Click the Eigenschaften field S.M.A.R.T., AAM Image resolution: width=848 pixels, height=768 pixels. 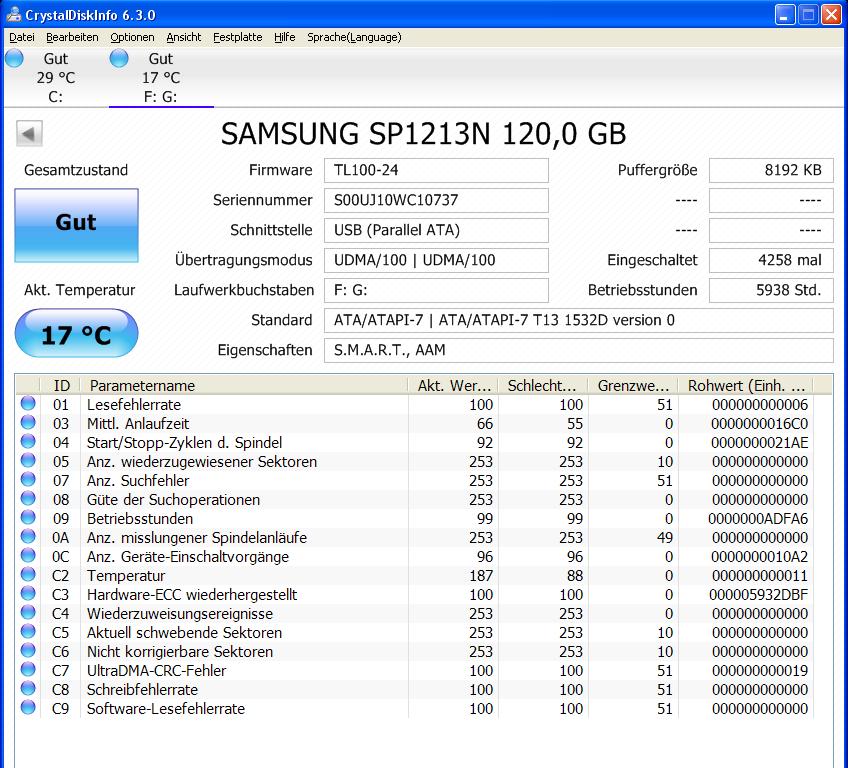pos(579,350)
